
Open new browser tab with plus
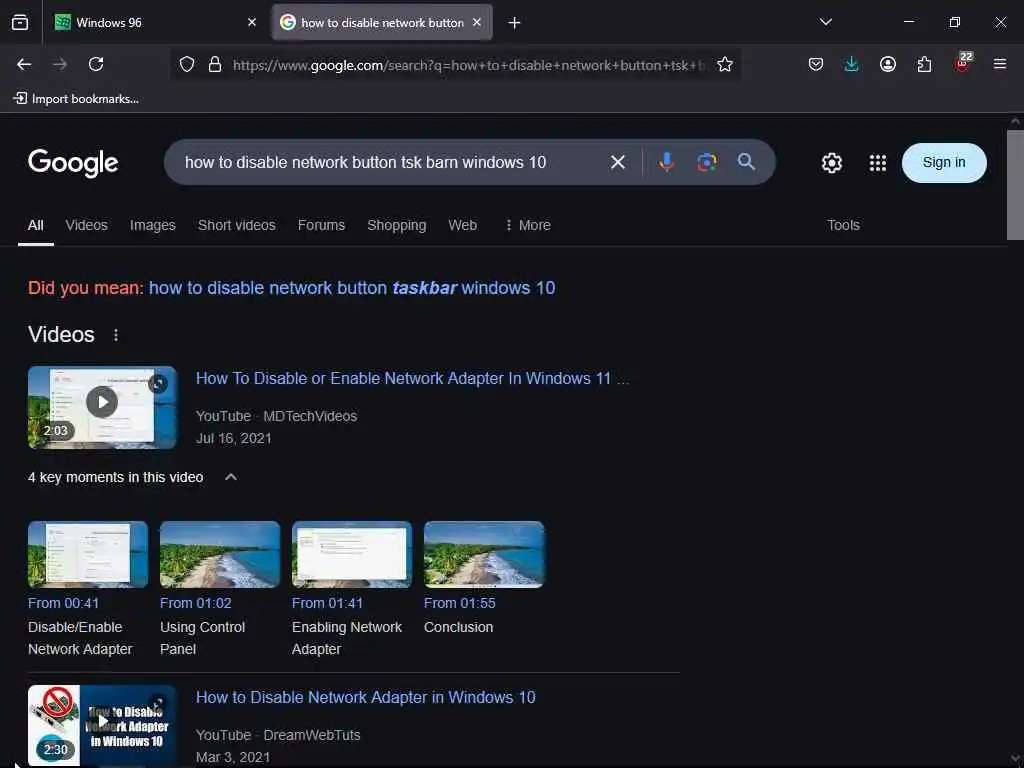pyautogui.click(x=515, y=23)
